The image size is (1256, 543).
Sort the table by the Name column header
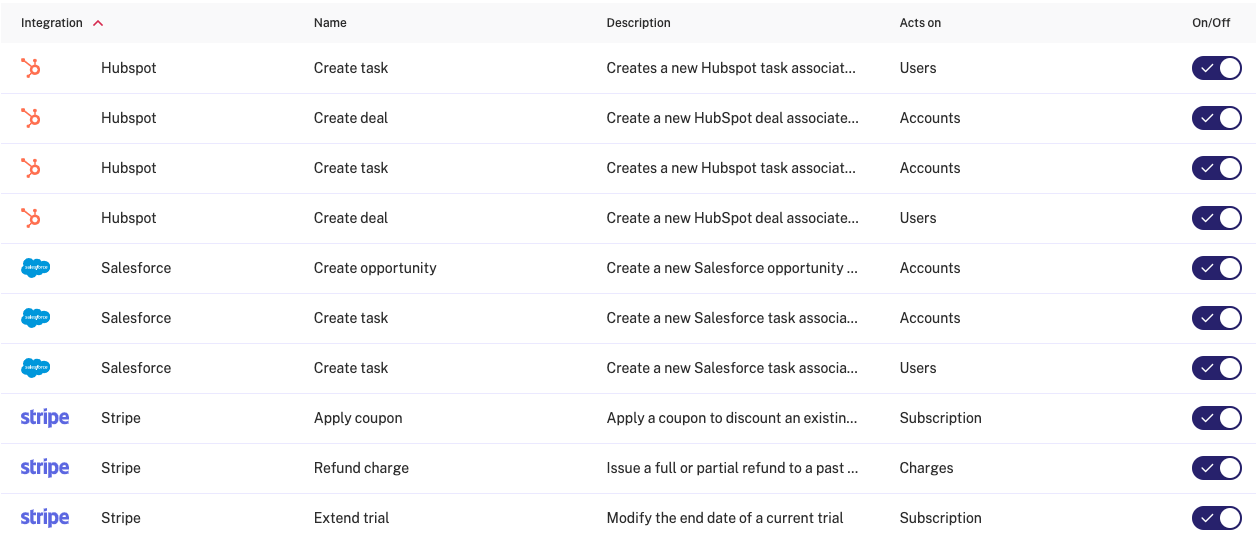point(330,23)
